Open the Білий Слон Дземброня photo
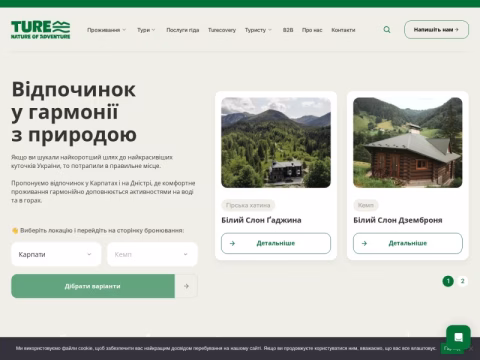480x360 pixels. (408, 142)
